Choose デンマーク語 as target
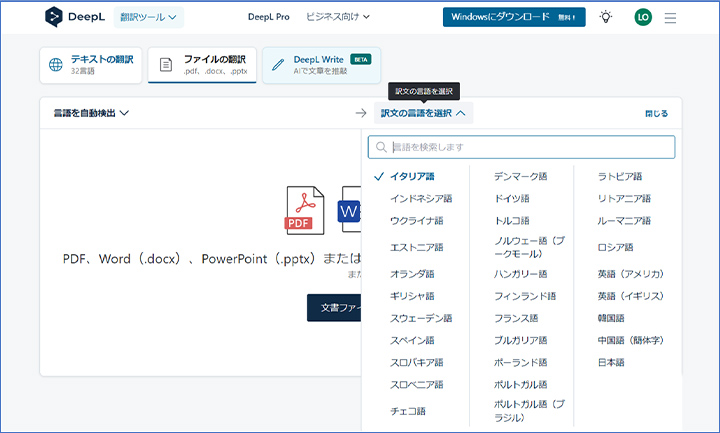Image resolution: width=720 pixels, height=433 pixels. pyautogui.click(x=520, y=176)
